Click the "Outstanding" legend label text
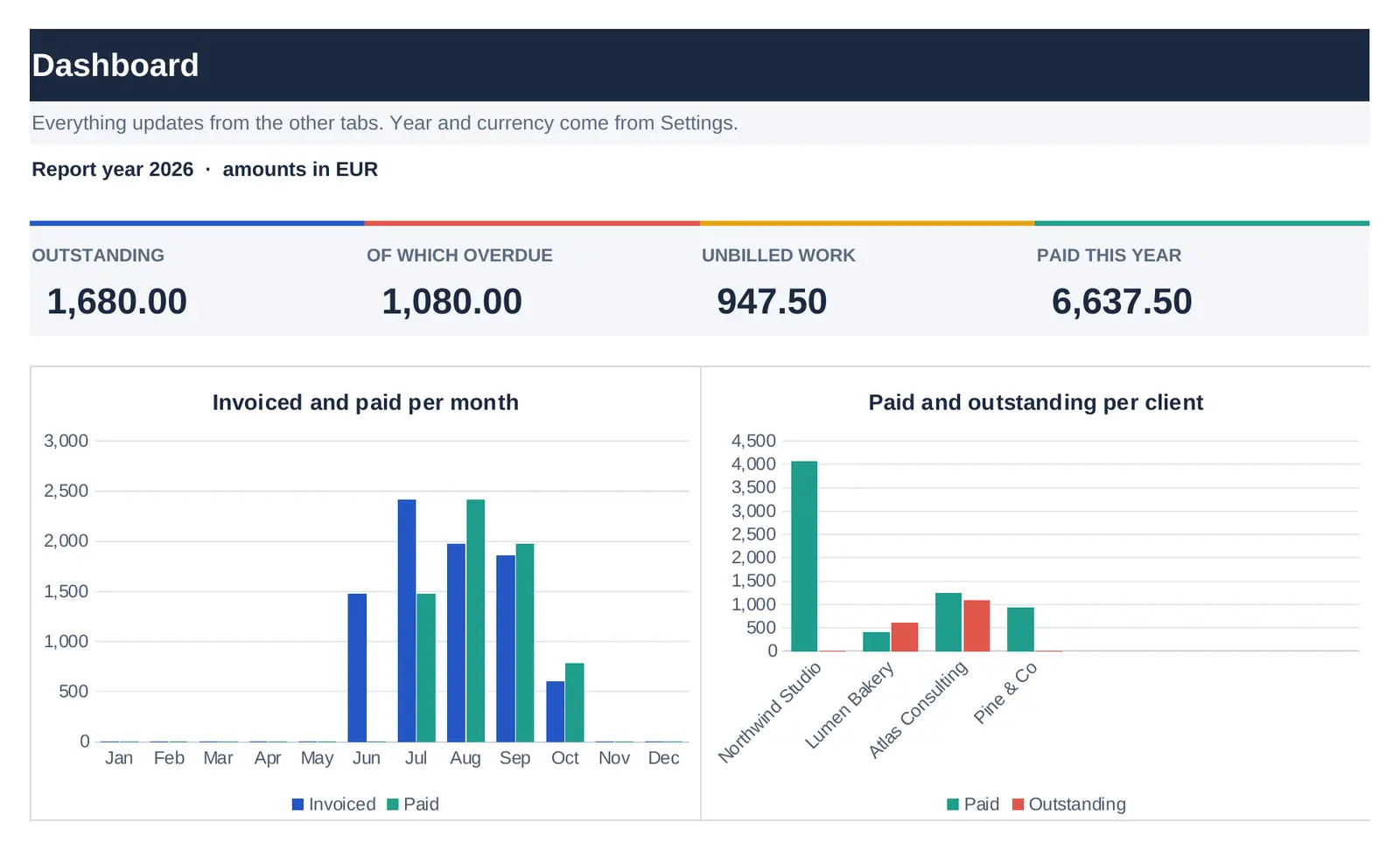 point(1077,805)
